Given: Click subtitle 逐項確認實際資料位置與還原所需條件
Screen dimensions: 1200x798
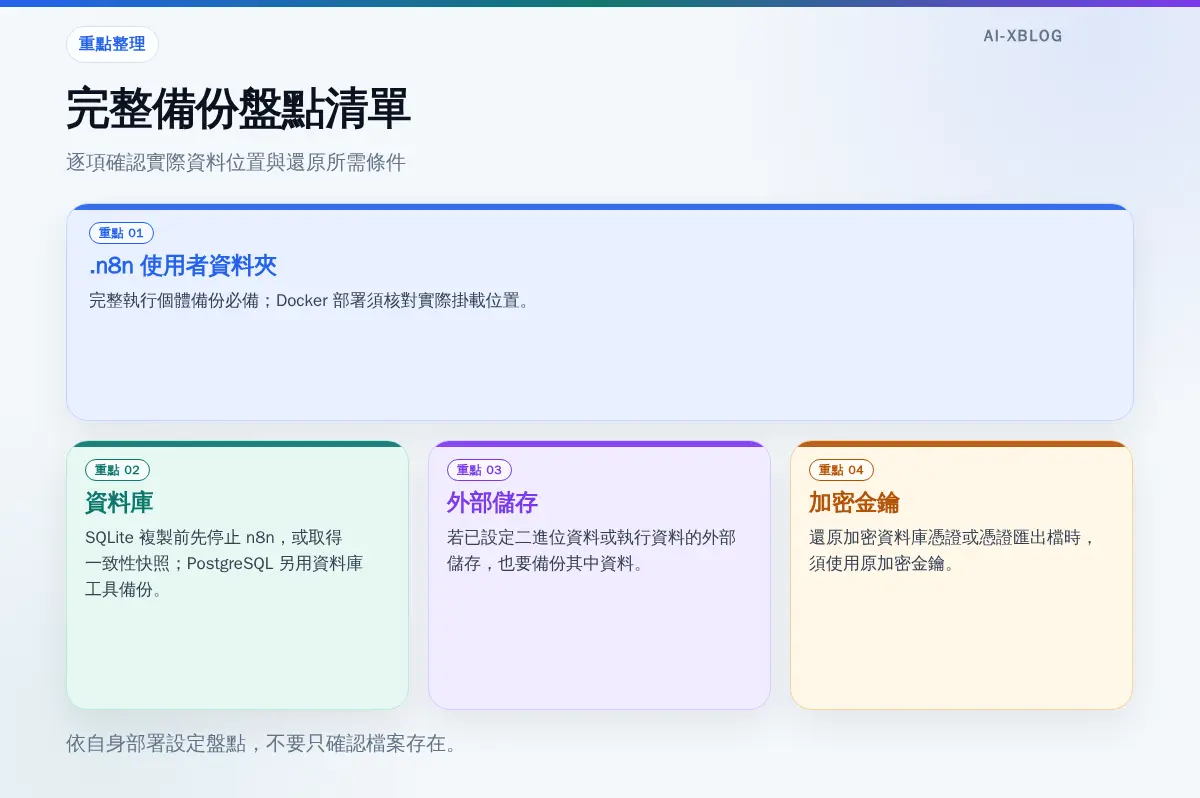Looking at the screenshot, I should point(236,163).
